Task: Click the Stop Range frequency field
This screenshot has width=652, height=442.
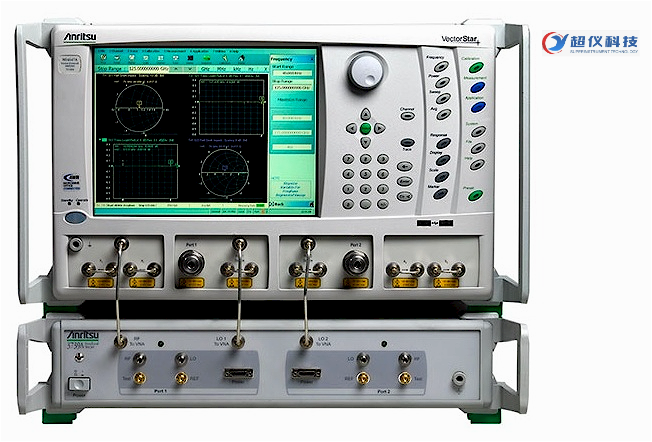Action: (x=148, y=70)
